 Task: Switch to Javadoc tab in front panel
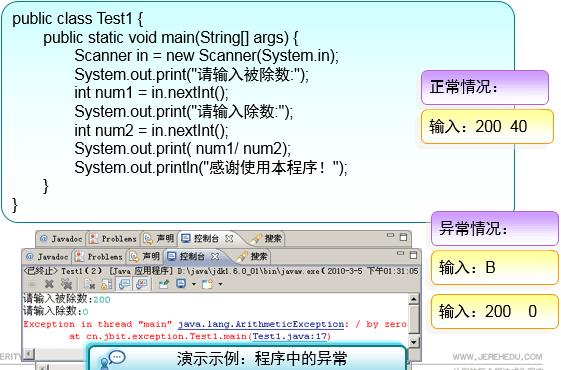tap(47, 257)
